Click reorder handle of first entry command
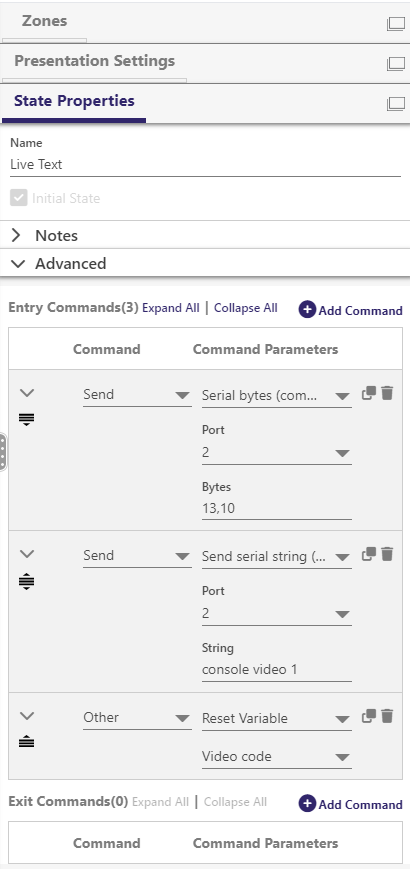410x869 pixels. [x=27, y=420]
